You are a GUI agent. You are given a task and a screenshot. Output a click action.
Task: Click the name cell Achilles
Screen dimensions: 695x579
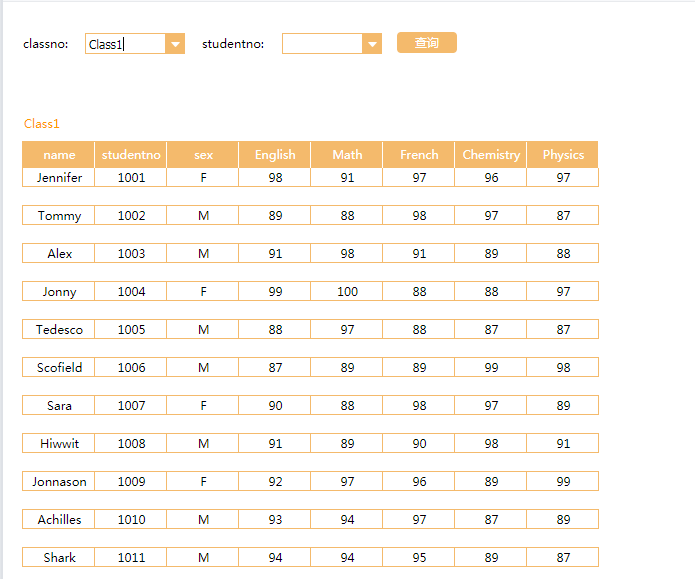tap(59, 519)
